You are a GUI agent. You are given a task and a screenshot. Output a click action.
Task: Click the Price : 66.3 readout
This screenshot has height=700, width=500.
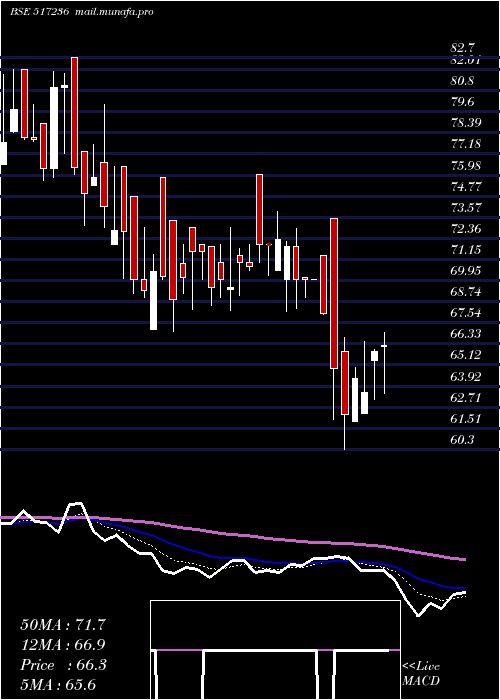(63, 665)
